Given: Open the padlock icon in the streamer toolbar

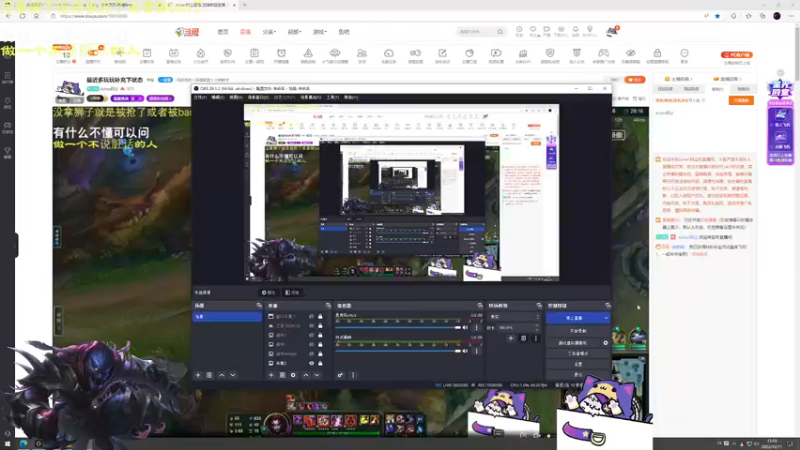Looking at the screenshot, I should [657, 53].
